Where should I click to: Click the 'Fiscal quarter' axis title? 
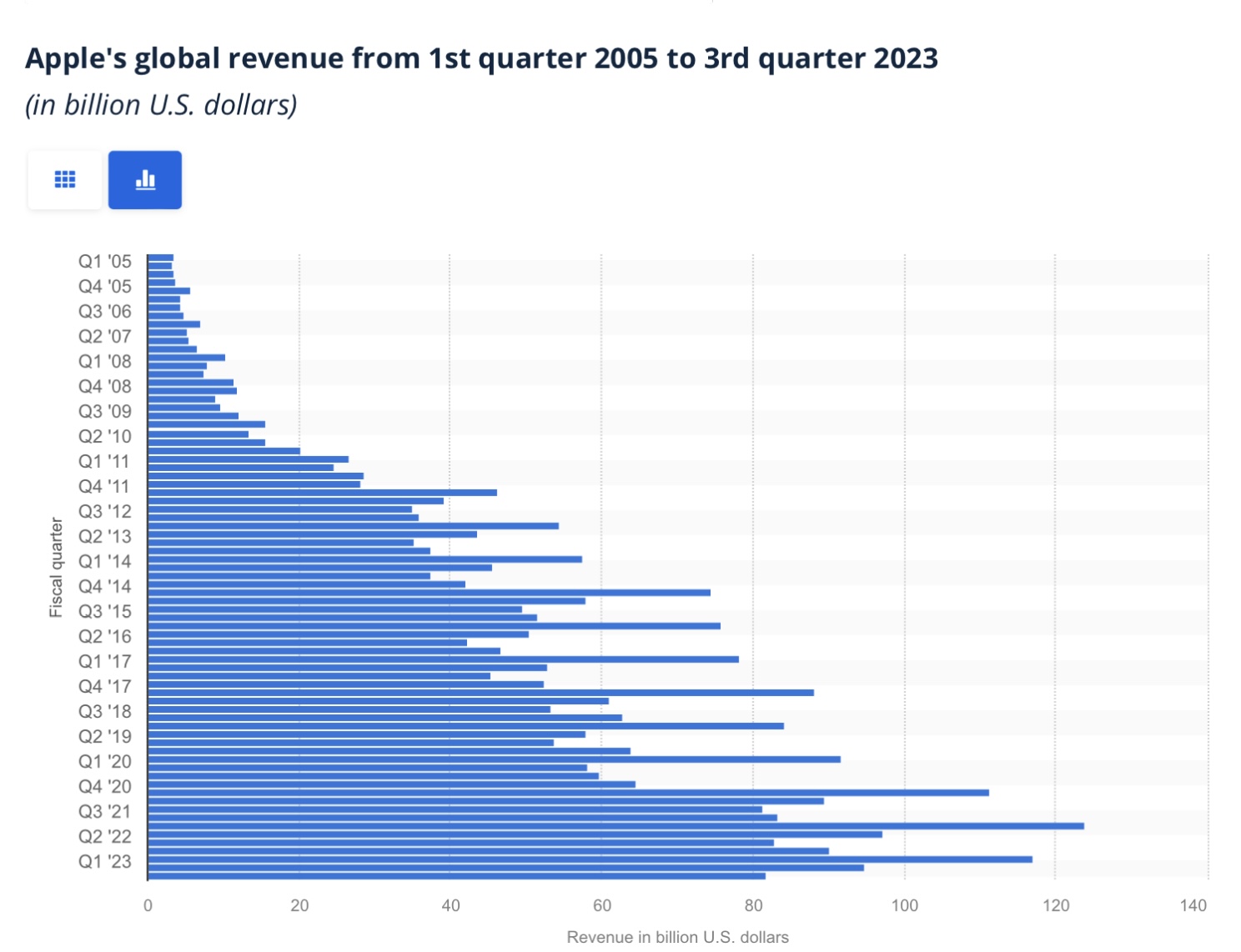click(56, 567)
